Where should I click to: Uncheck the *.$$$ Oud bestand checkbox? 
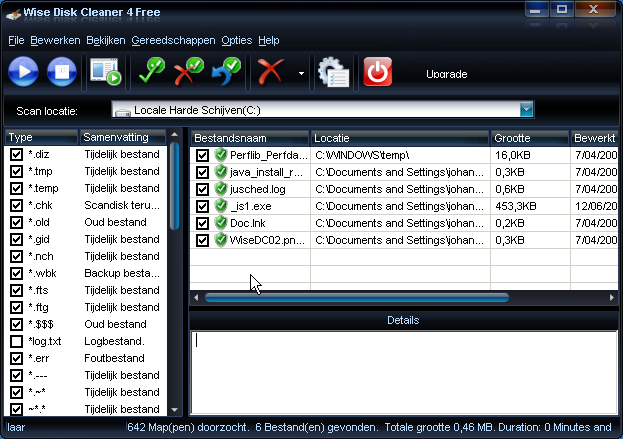click(16, 324)
